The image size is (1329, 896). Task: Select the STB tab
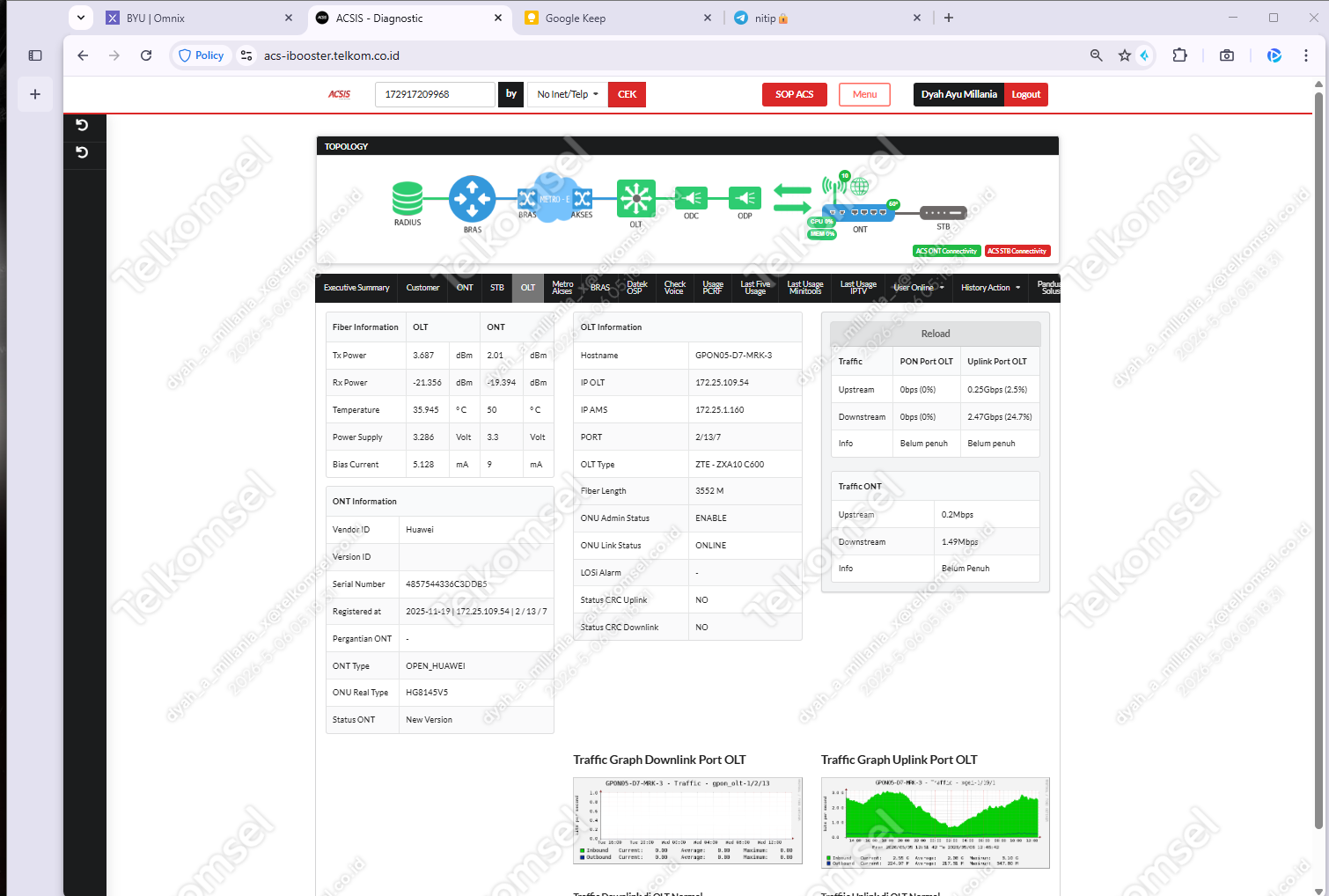pyautogui.click(x=497, y=288)
